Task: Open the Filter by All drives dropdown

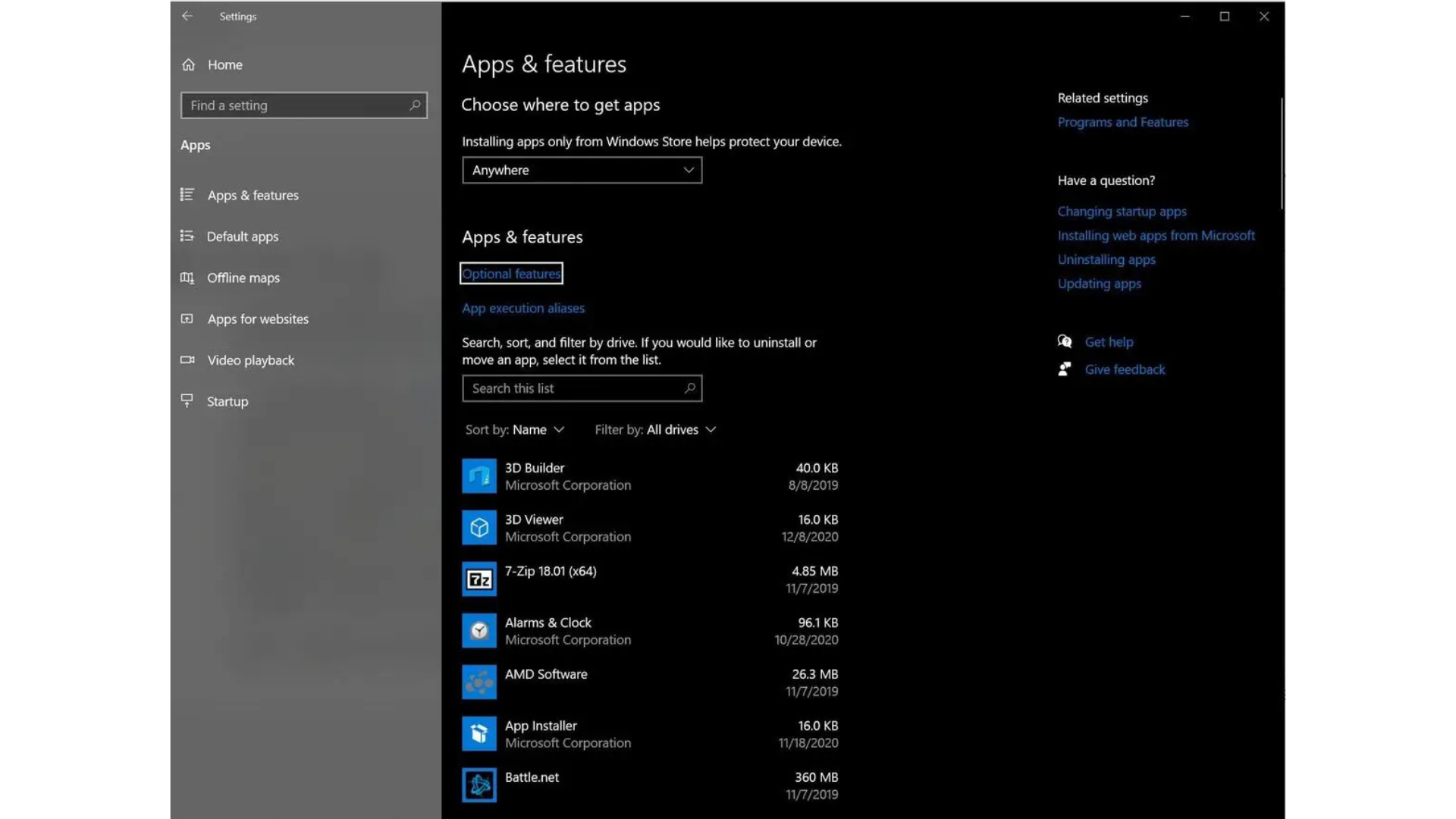Action: 655,430
